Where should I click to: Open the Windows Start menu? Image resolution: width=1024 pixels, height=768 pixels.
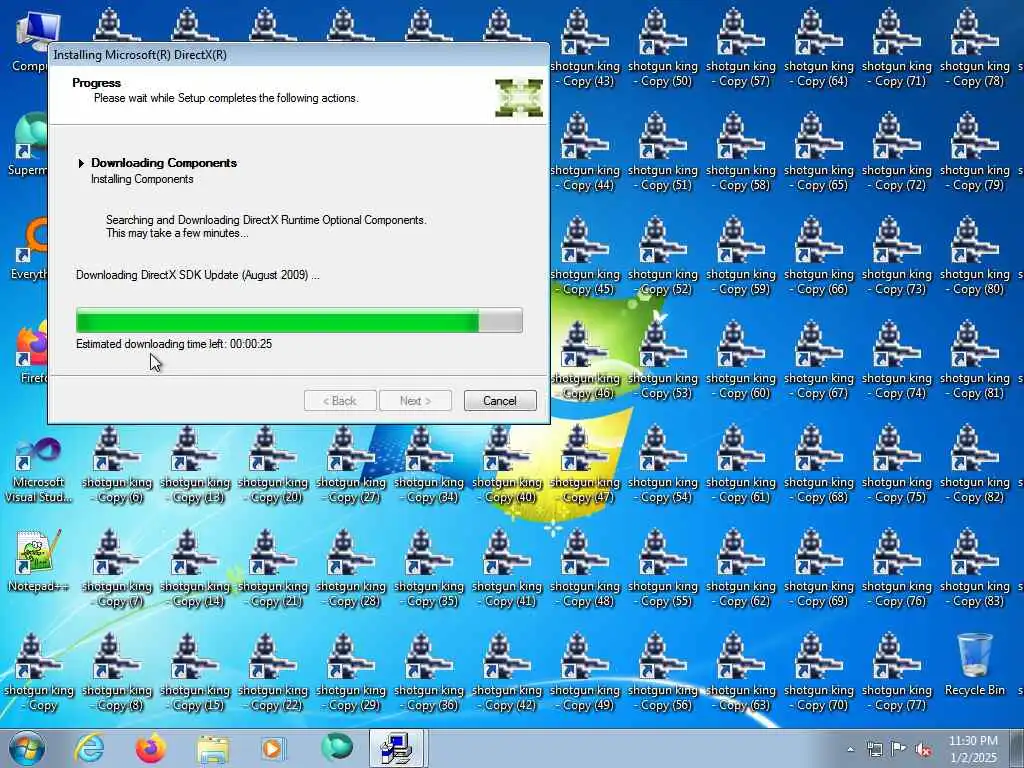pos(27,748)
